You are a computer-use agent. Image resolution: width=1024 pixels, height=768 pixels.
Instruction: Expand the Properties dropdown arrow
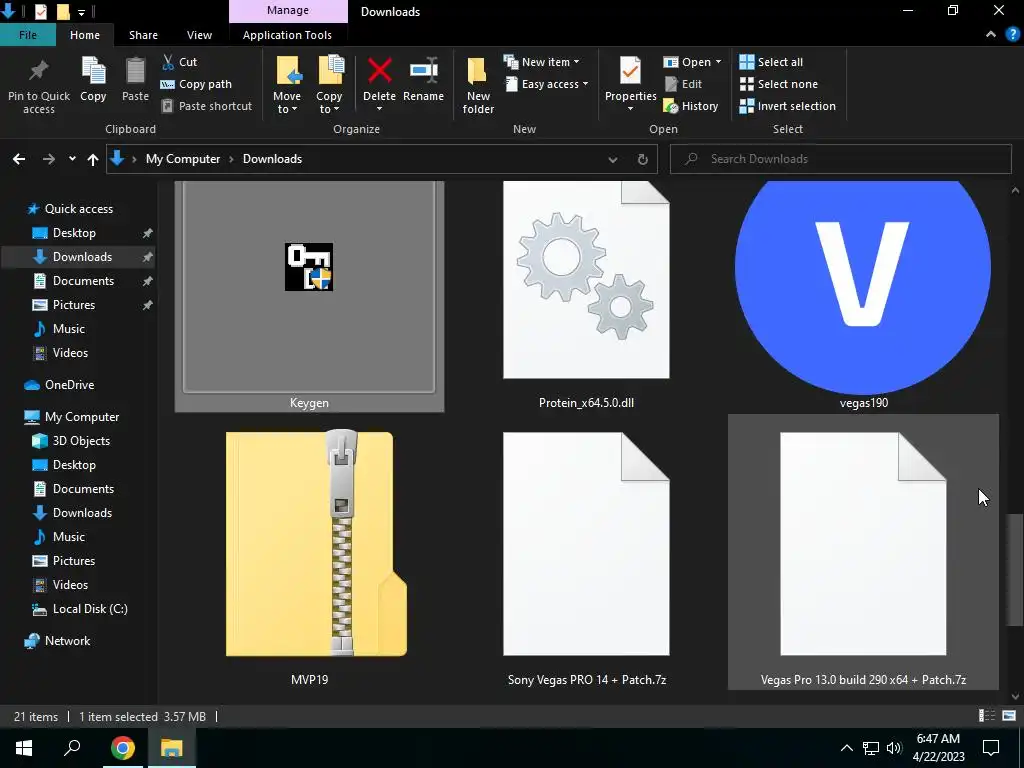[630, 109]
